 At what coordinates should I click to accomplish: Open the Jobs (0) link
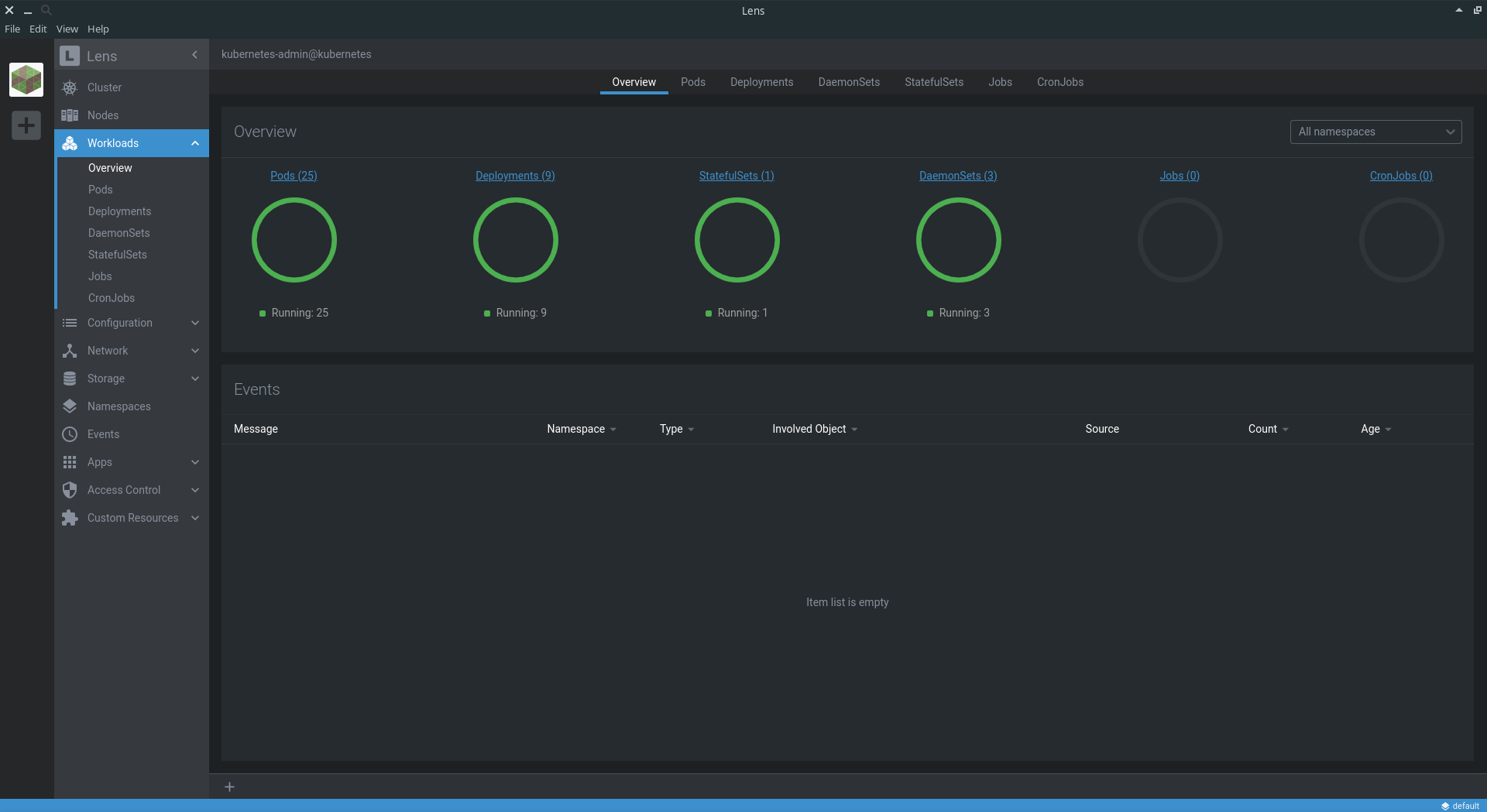tap(1180, 176)
